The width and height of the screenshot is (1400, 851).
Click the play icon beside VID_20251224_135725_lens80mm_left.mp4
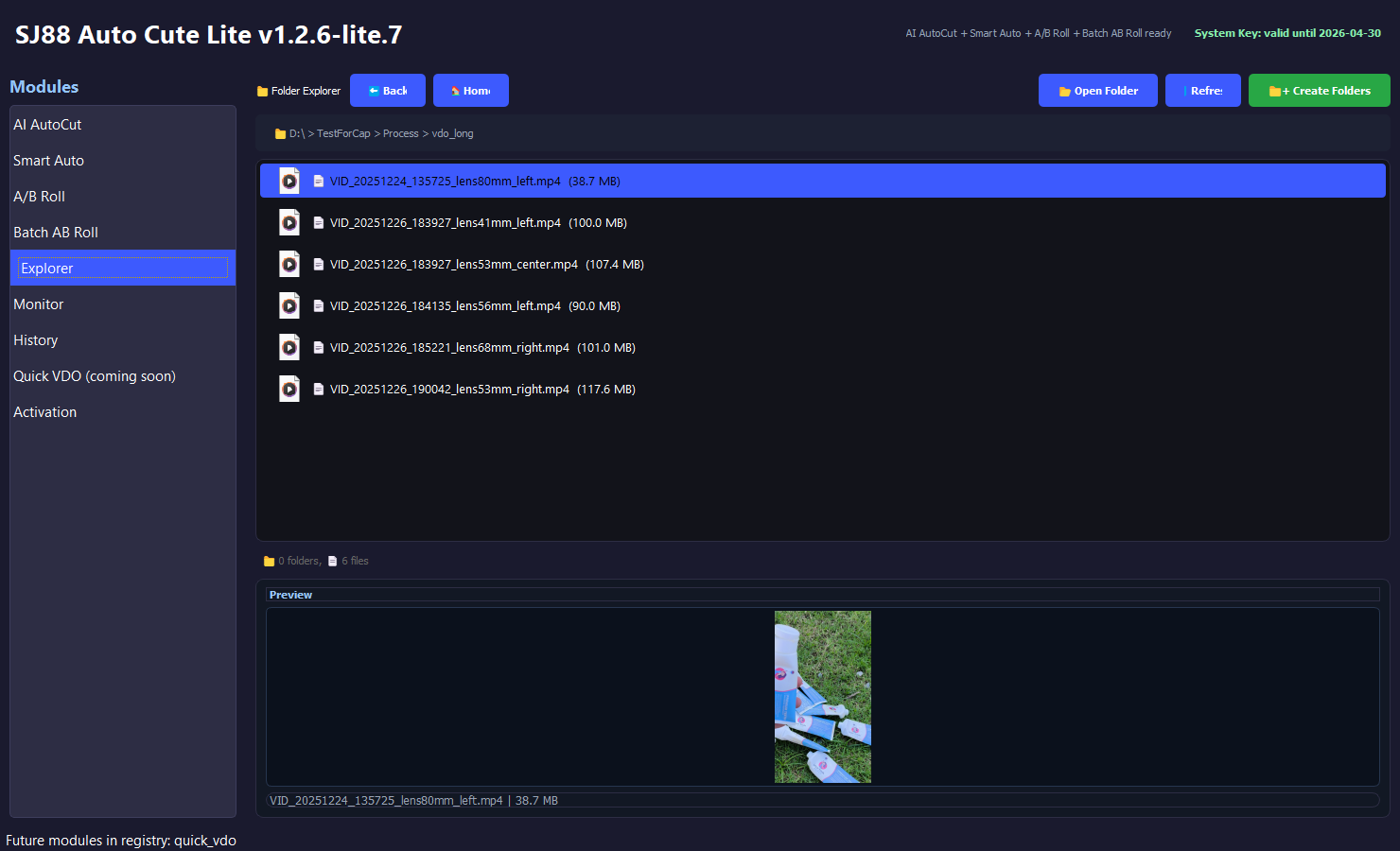coord(289,181)
